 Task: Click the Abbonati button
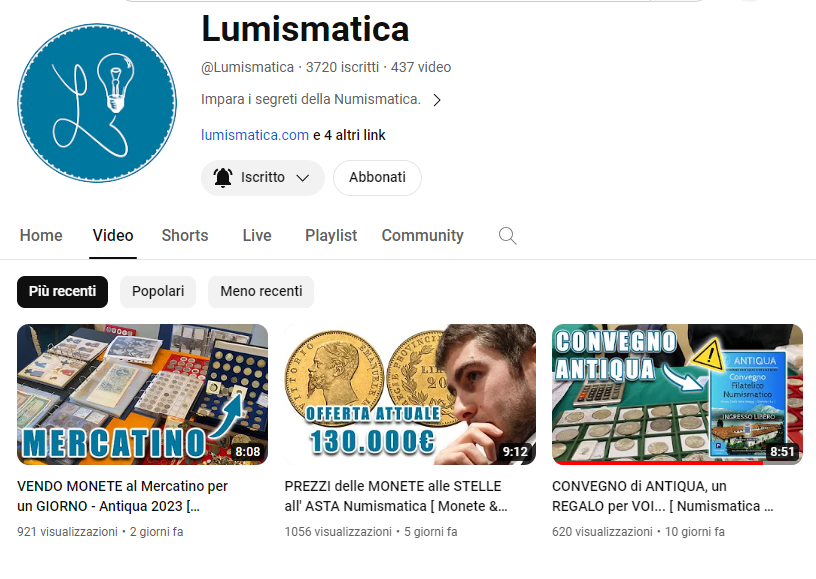coord(377,177)
